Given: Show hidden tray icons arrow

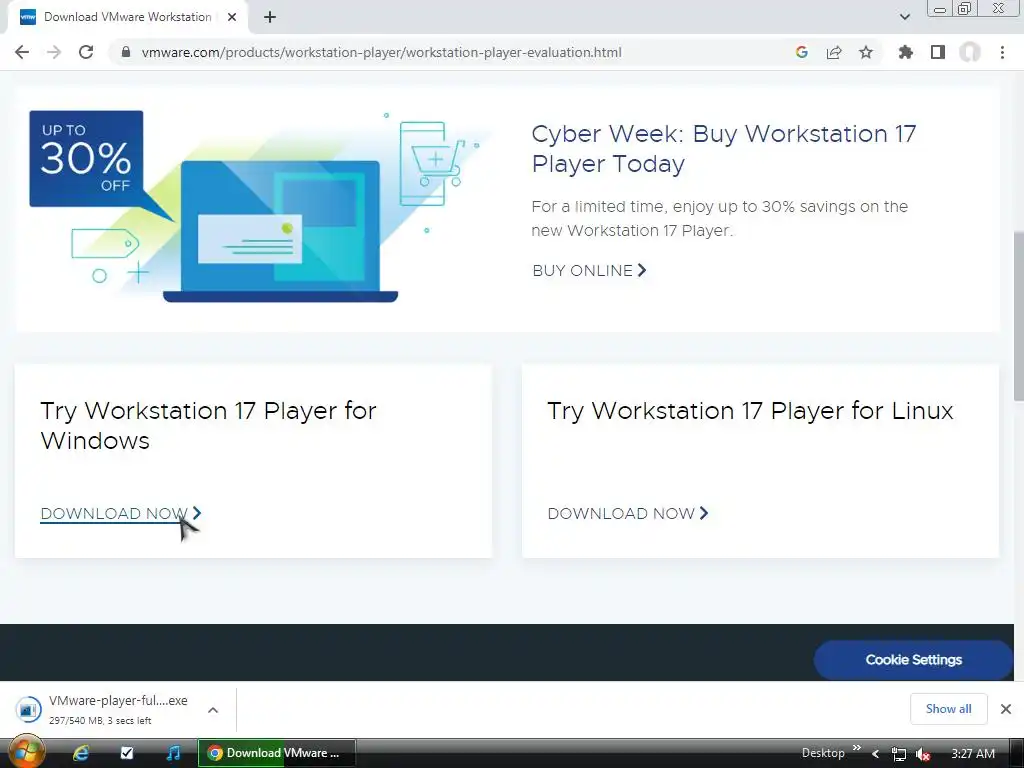Looking at the screenshot, I should pyautogui.click(x=875, y=754).
